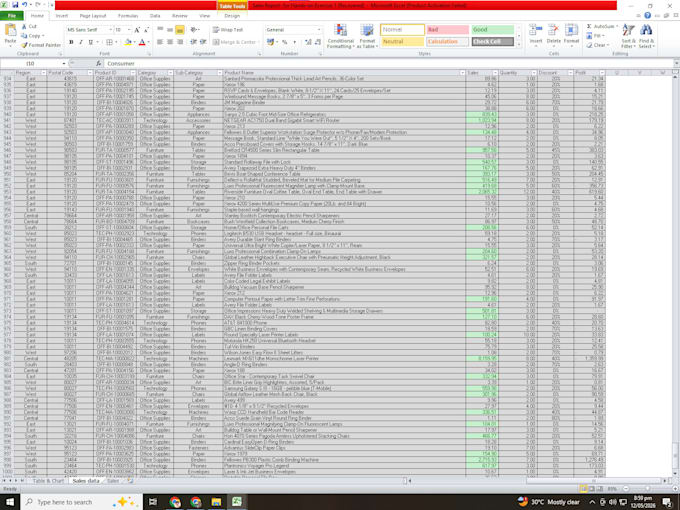Expand the Postal Code column filter

coord(90,73)
